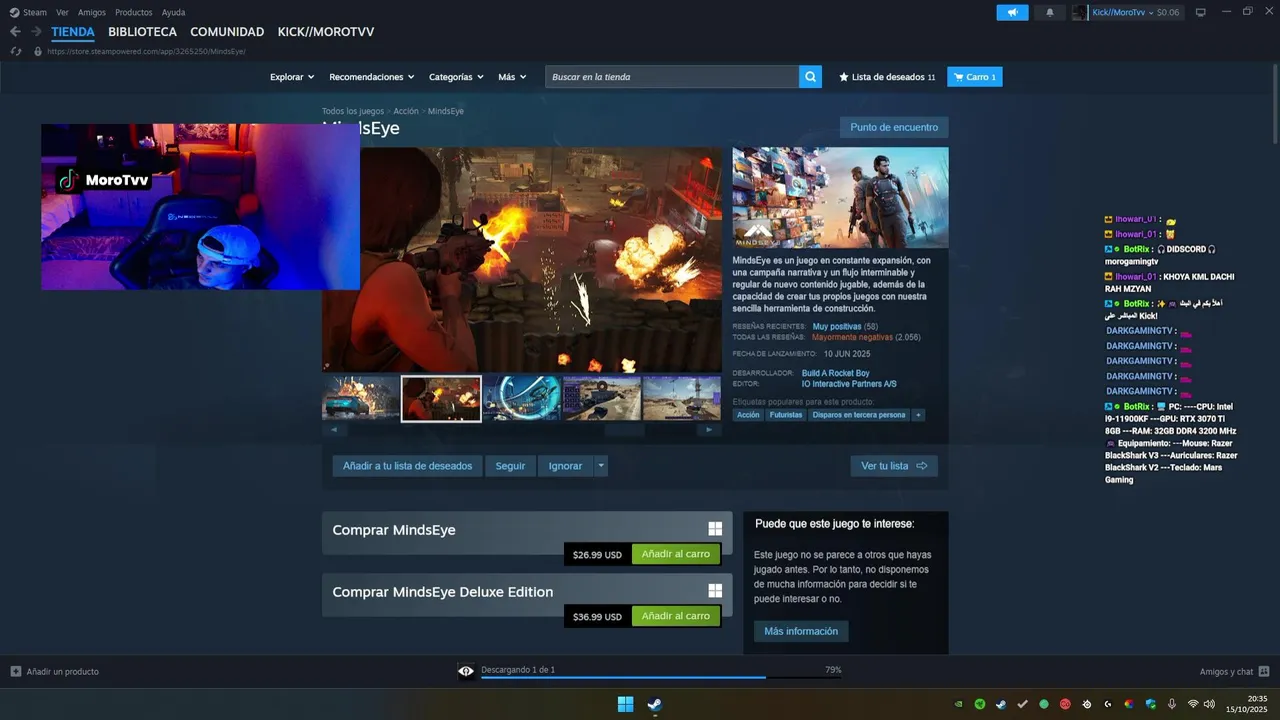Open IO Interactive Partners A/S publisher link
1280x720 pixels.
[x=849, y=384]
